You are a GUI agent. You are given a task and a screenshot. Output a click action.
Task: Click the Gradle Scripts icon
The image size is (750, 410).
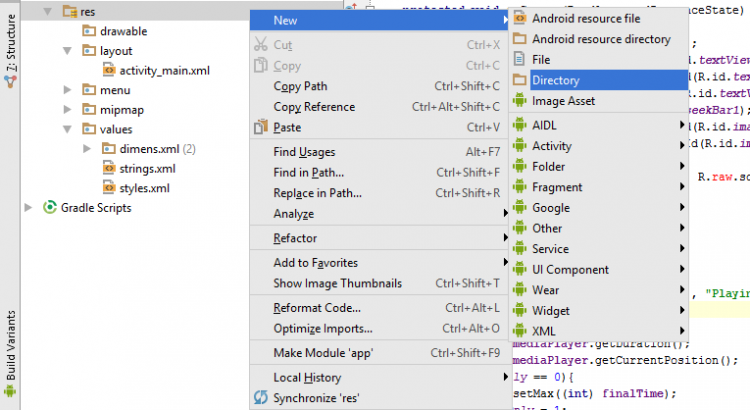tap(49, 208)
